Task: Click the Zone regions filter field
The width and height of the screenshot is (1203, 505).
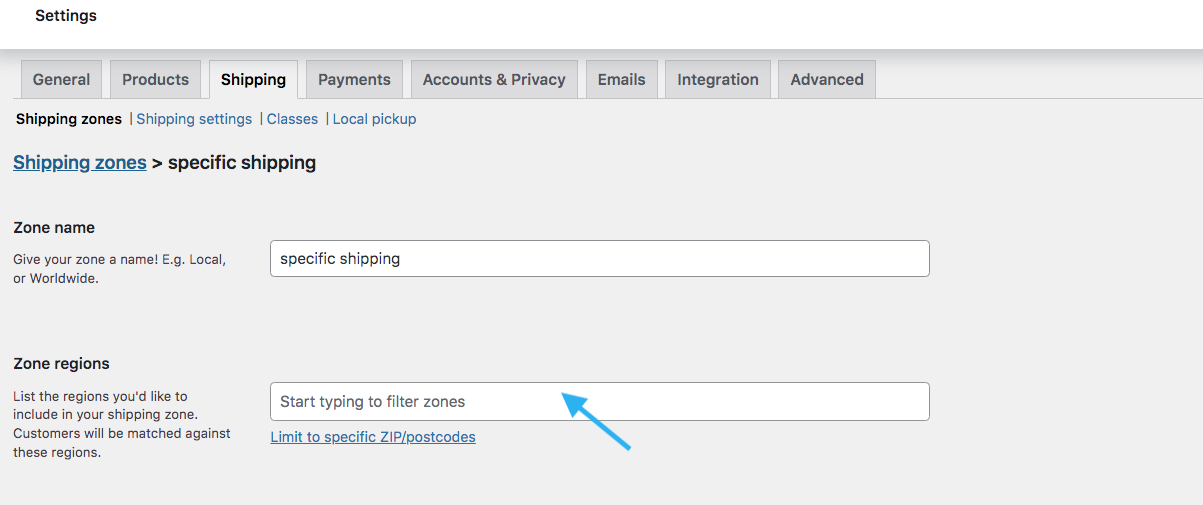Action: (x=600, y=401)
